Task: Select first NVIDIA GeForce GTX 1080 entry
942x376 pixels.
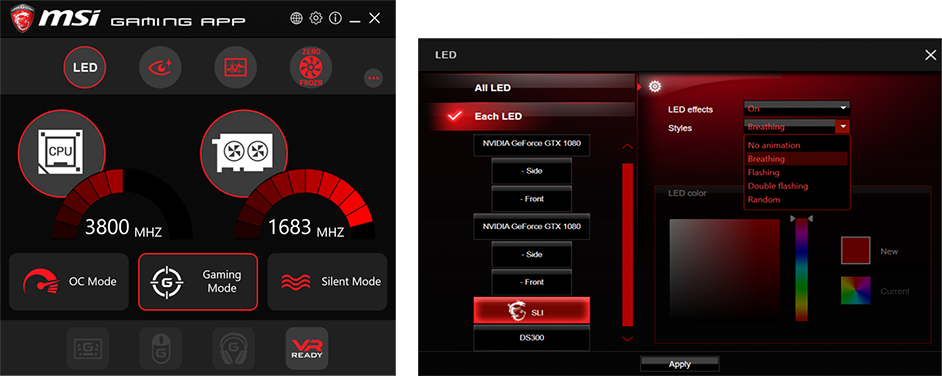Action: (532, 144)
